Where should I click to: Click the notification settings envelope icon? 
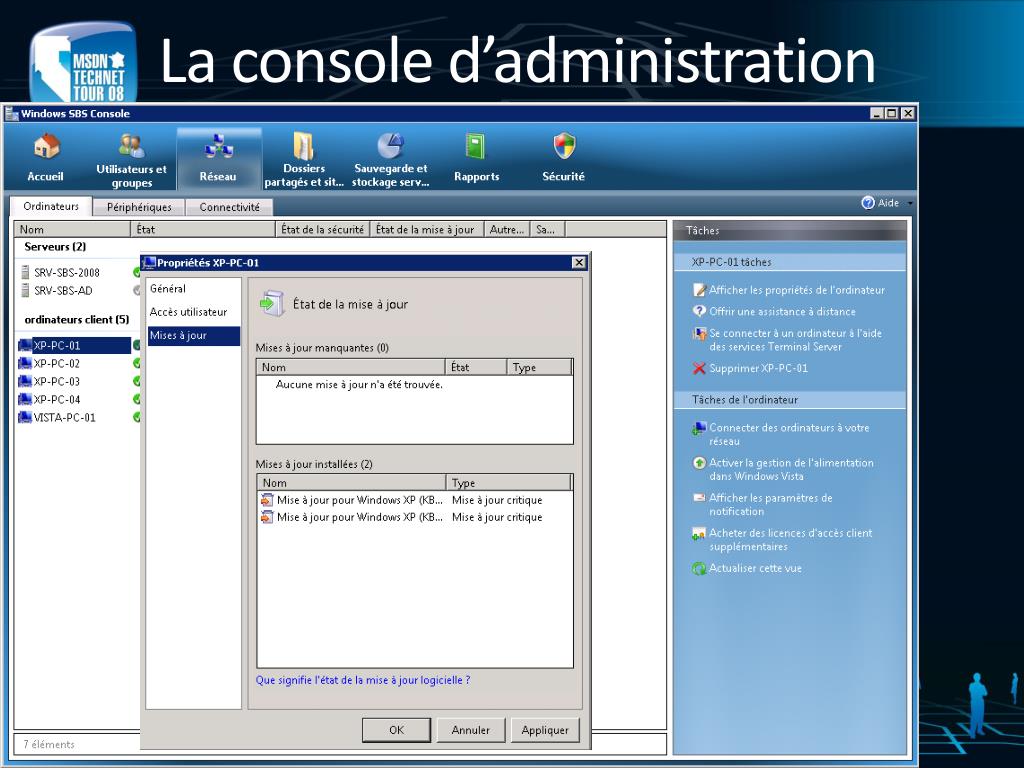(699, 498)
